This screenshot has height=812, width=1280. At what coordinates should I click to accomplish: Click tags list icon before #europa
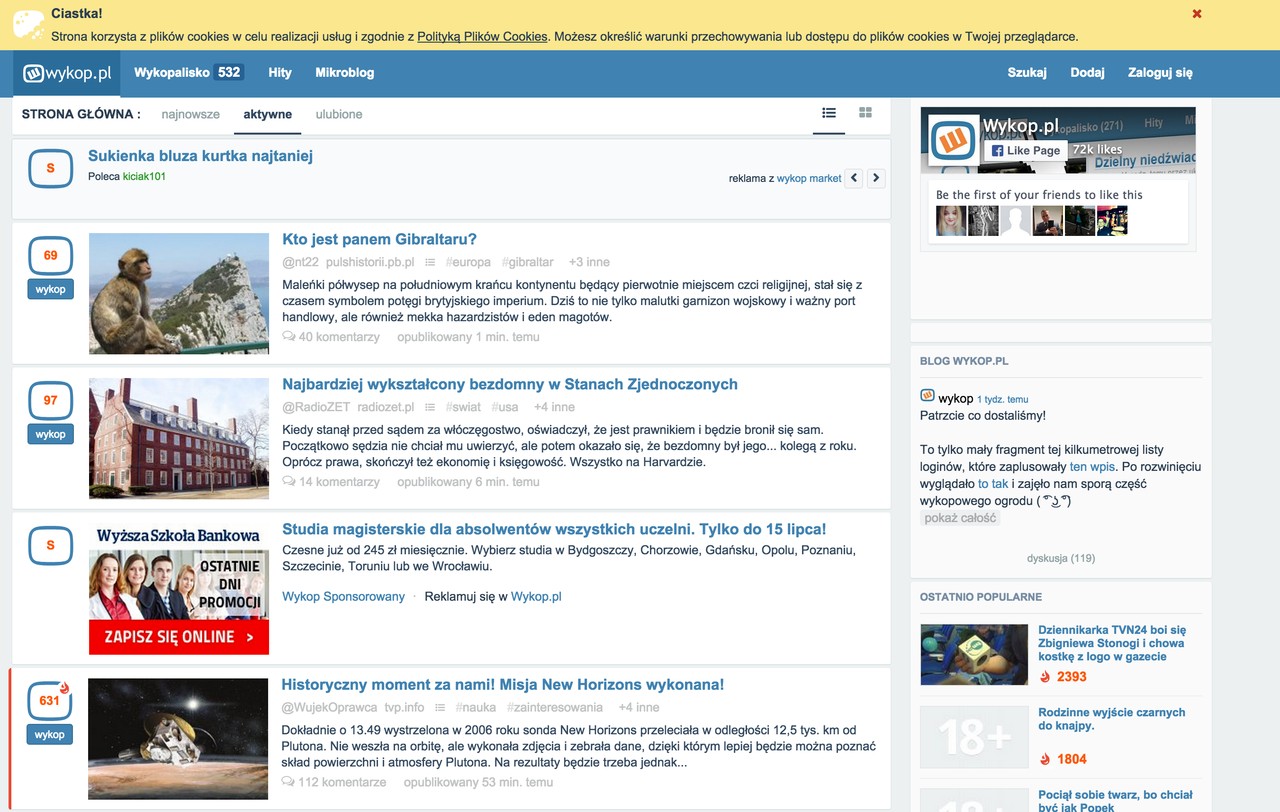pyautogui.click(x=430, y=262)
